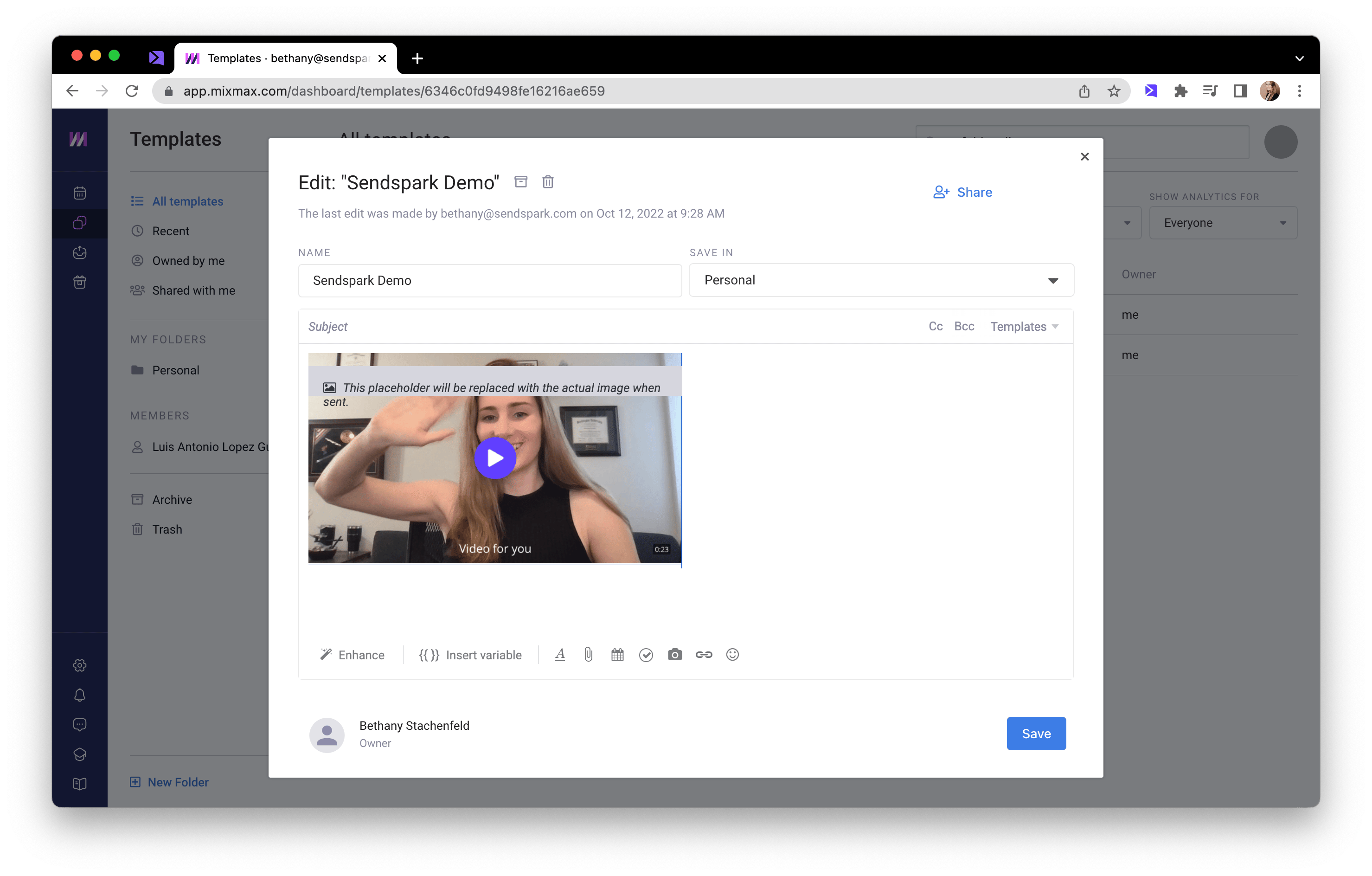This screenshot has height=876, width=1372.
Task: Edit the Name field containing Sendspark Demo
Action: coord(490,280)
